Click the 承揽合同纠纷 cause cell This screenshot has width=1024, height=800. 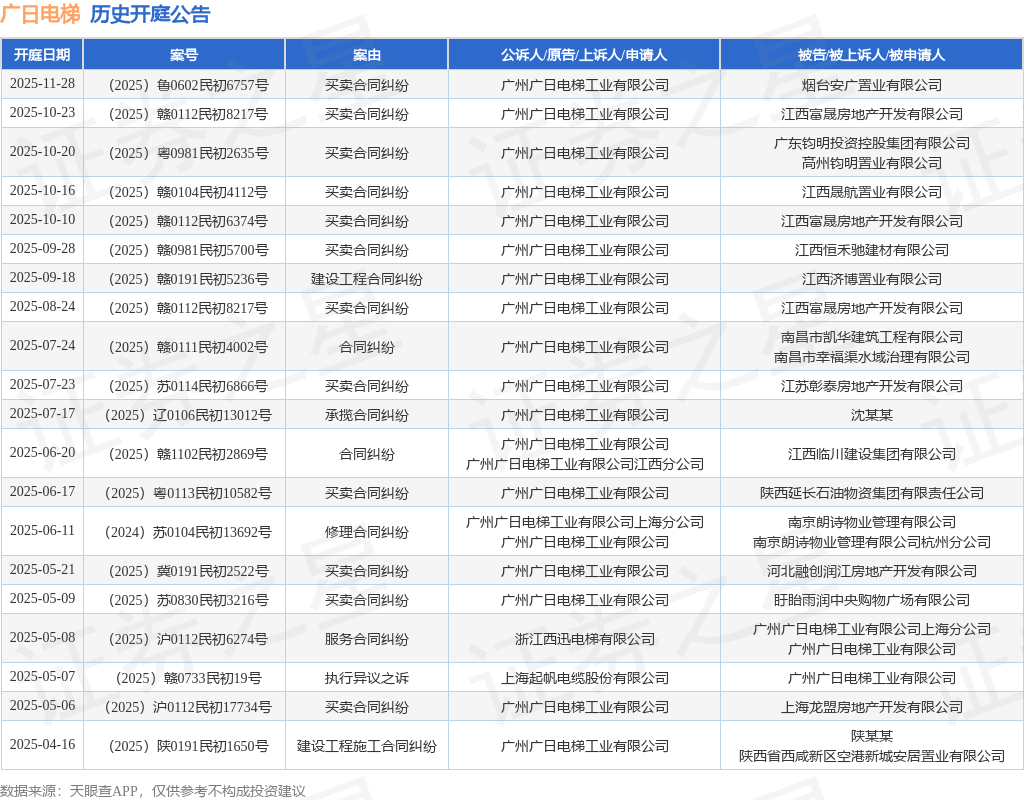click(x=366, y=415)
